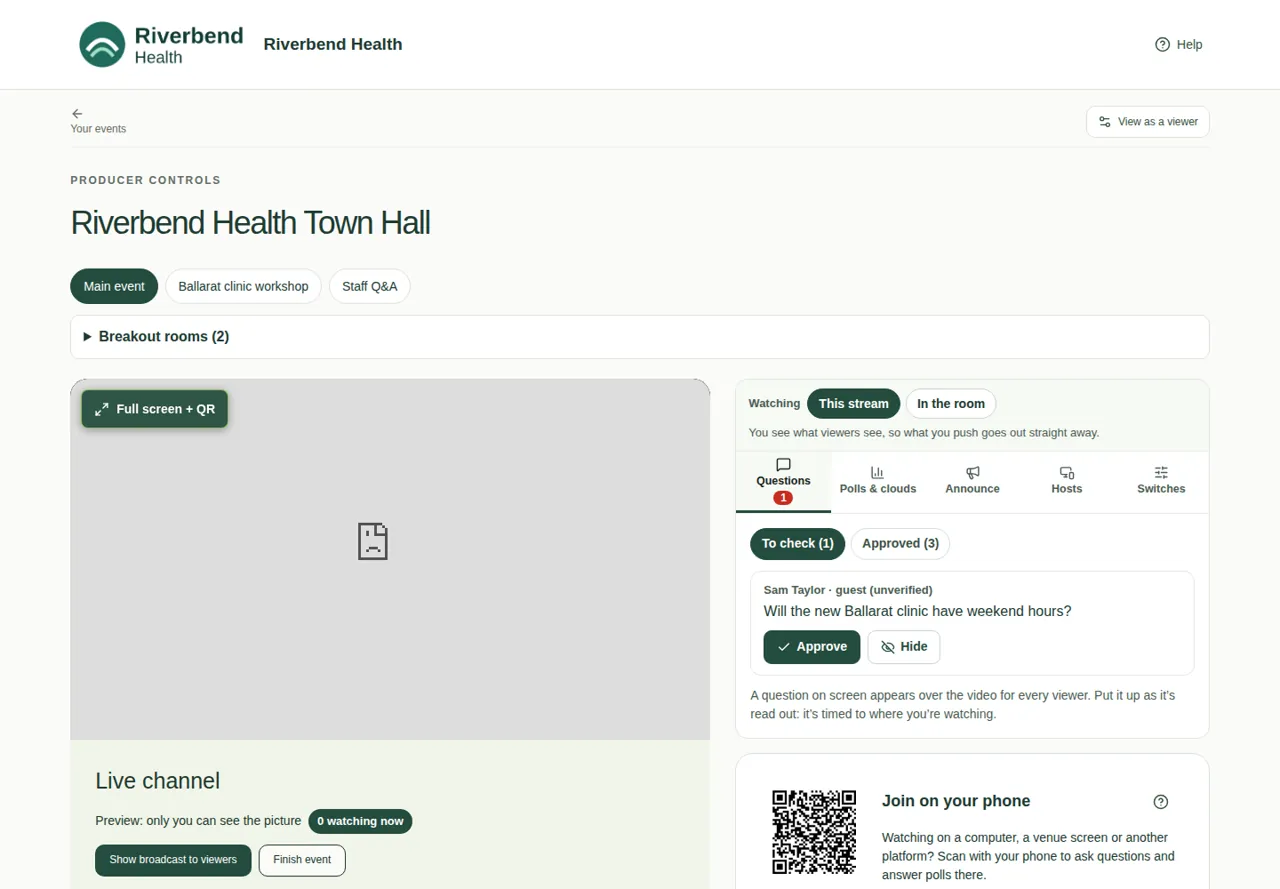Click the Riverbend Health logo
The width and height of the screenshot is (1280, 889).
[161, 45]
